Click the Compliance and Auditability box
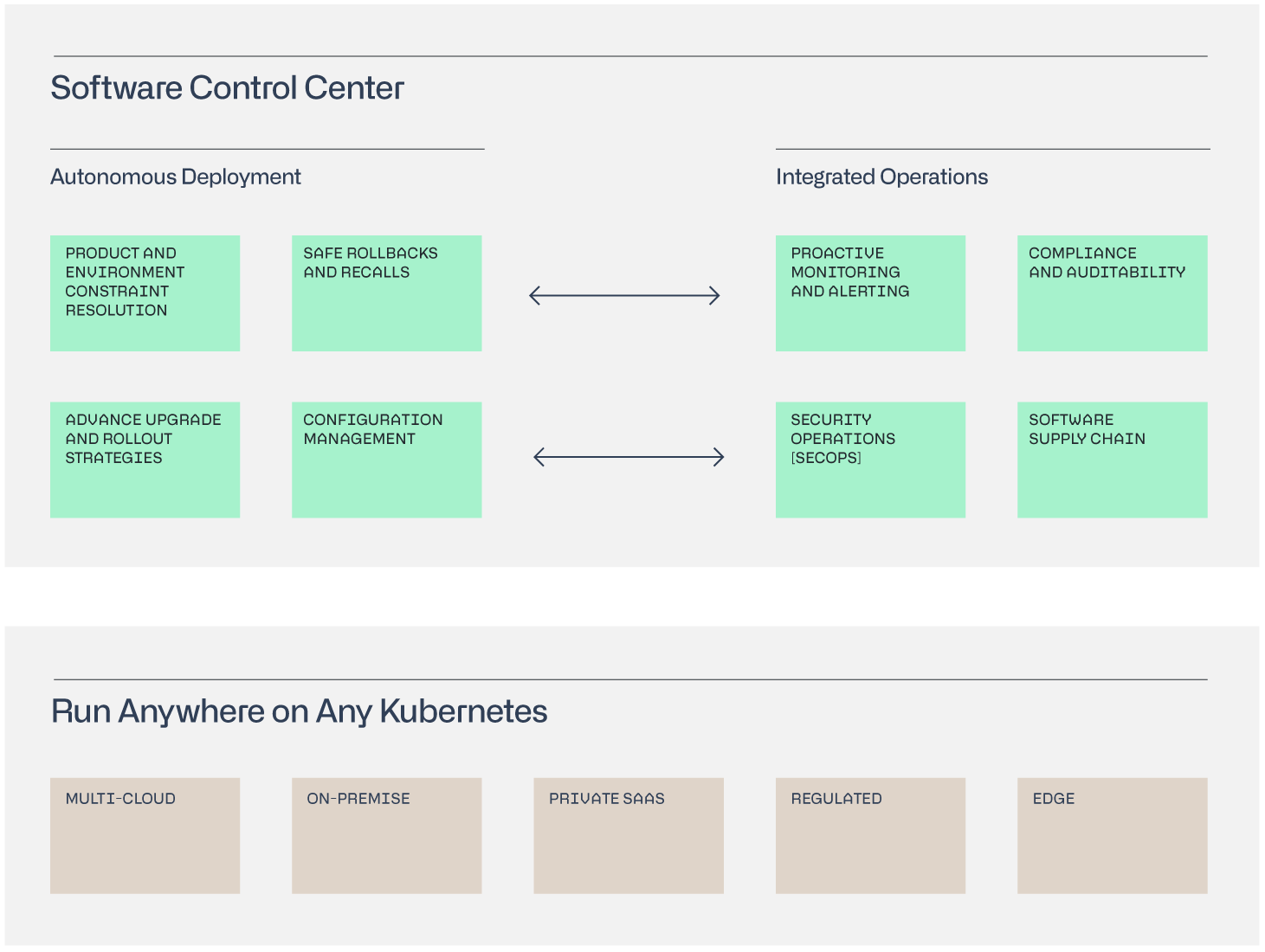This screenshot has height=952, width=1265. 1112,293
